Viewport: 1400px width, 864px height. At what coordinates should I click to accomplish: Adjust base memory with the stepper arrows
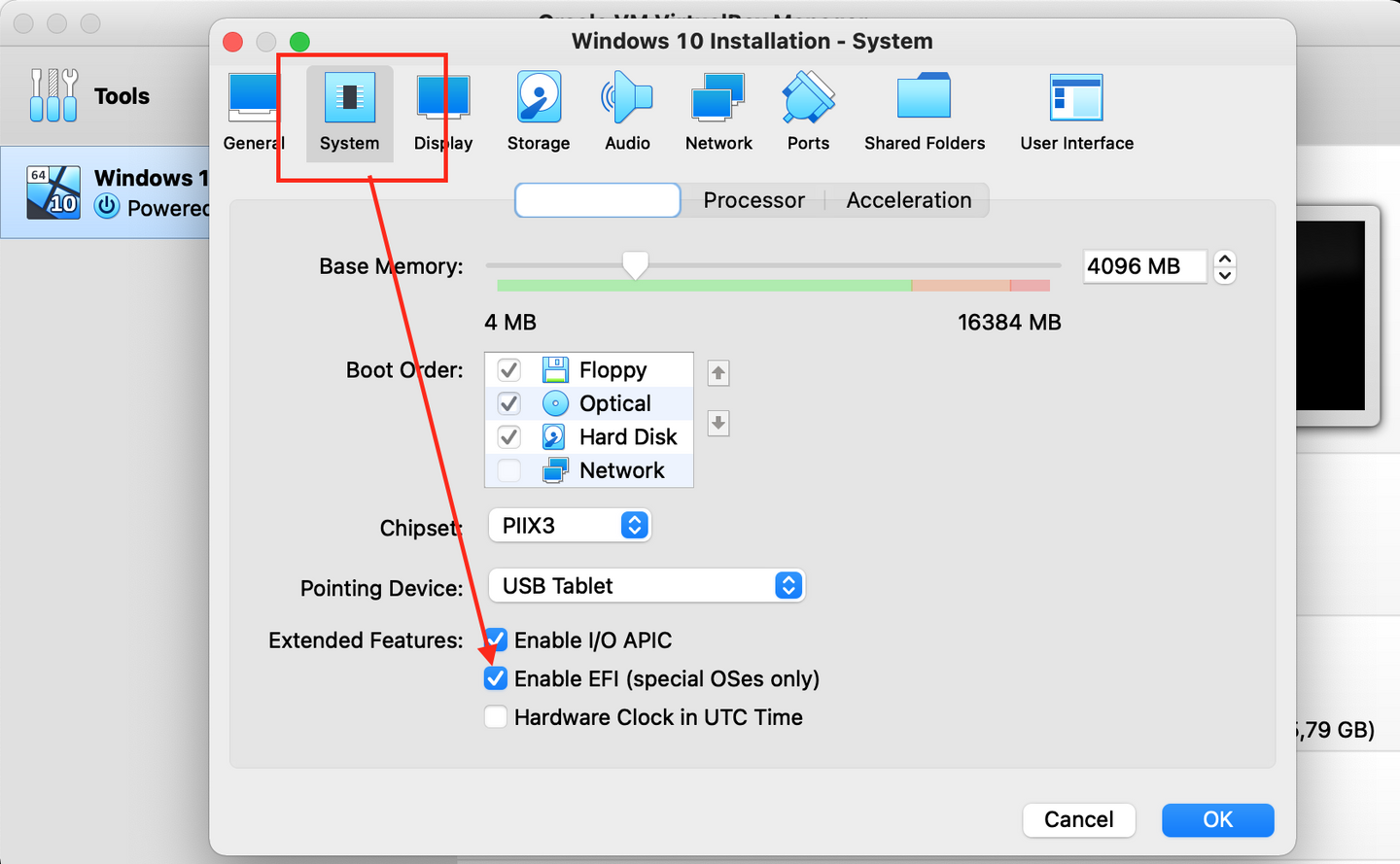[1225, 266]
